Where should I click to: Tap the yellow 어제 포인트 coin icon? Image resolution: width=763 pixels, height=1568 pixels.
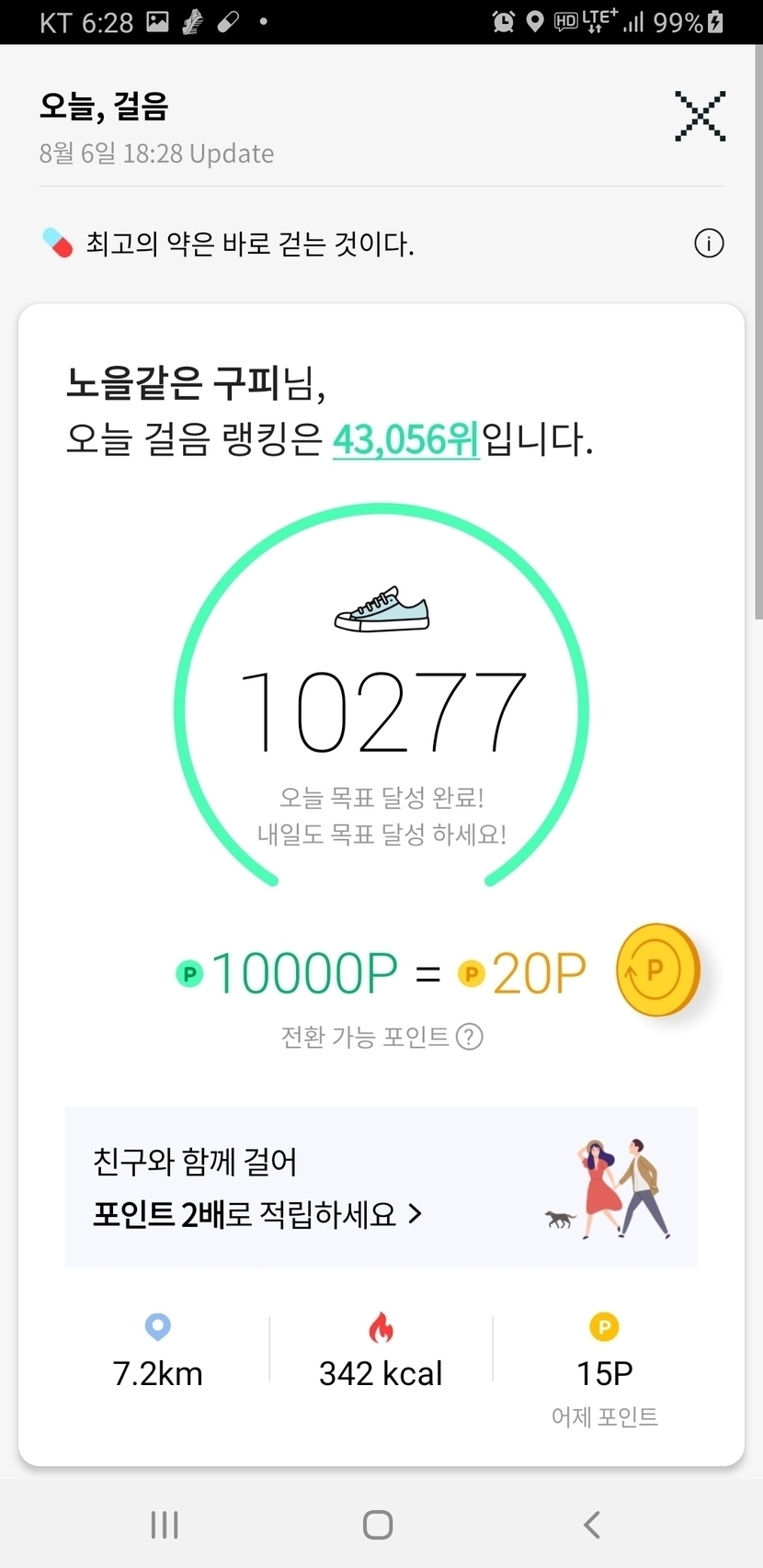point(604,1326)
